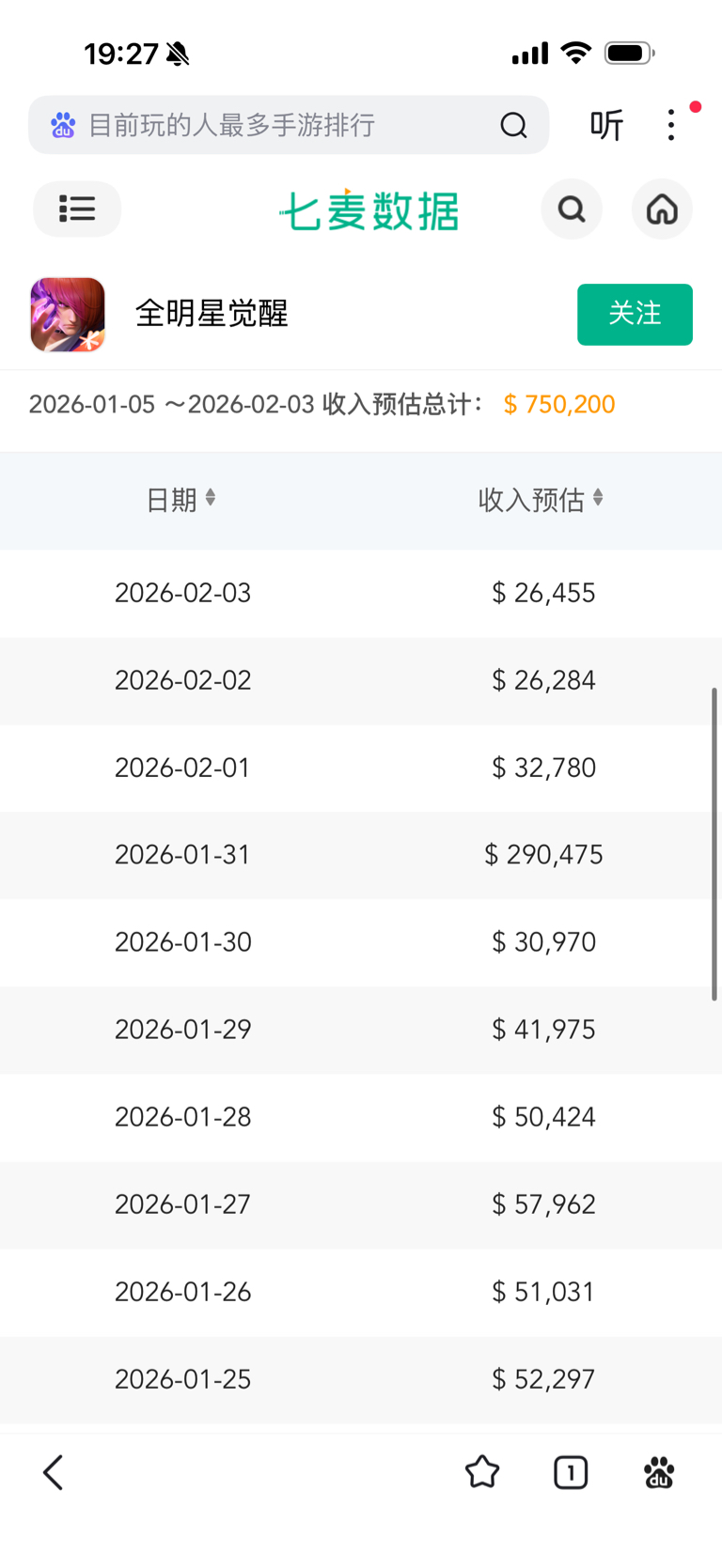Sort table by 收入预估 column
722x1568 pixels.
click(541, 499)
